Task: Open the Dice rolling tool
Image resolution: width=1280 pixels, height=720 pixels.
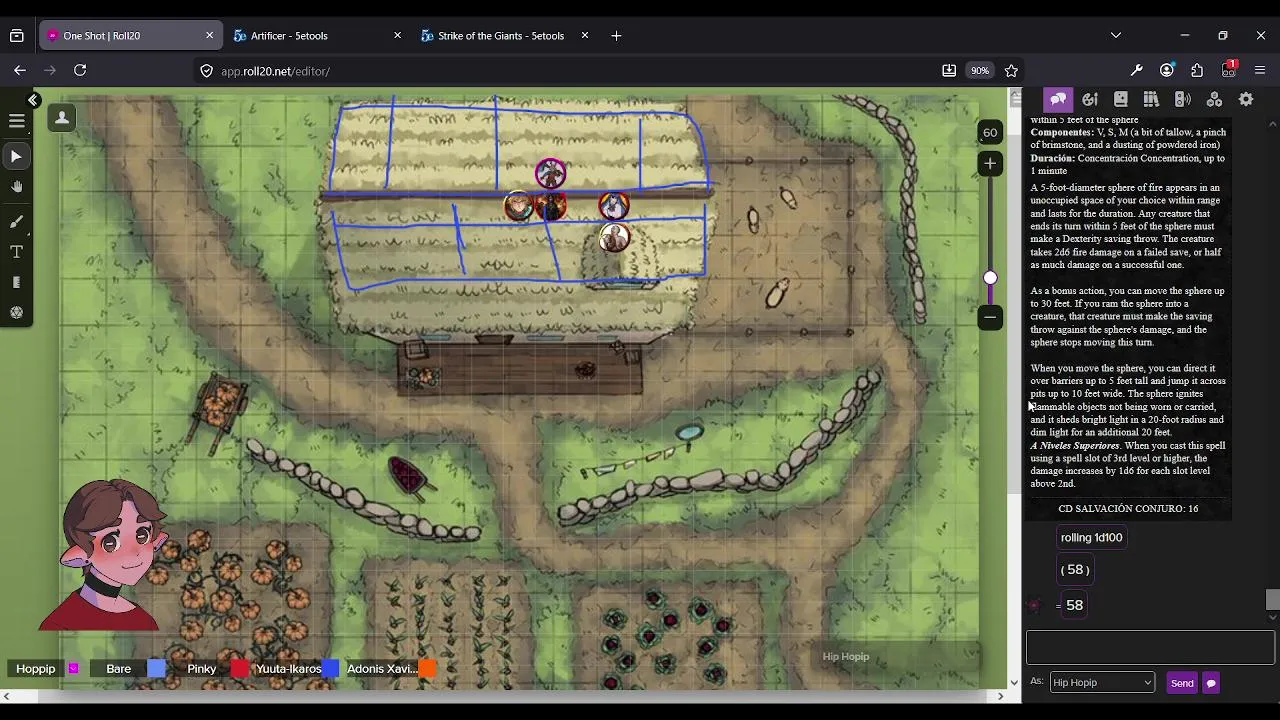Action: 17,313
